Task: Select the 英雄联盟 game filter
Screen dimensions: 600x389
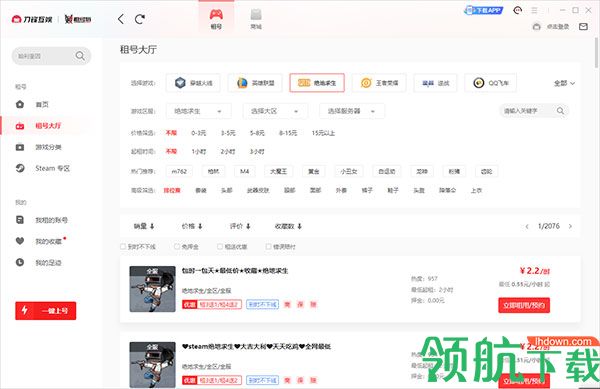Action: tap(255, 83)
